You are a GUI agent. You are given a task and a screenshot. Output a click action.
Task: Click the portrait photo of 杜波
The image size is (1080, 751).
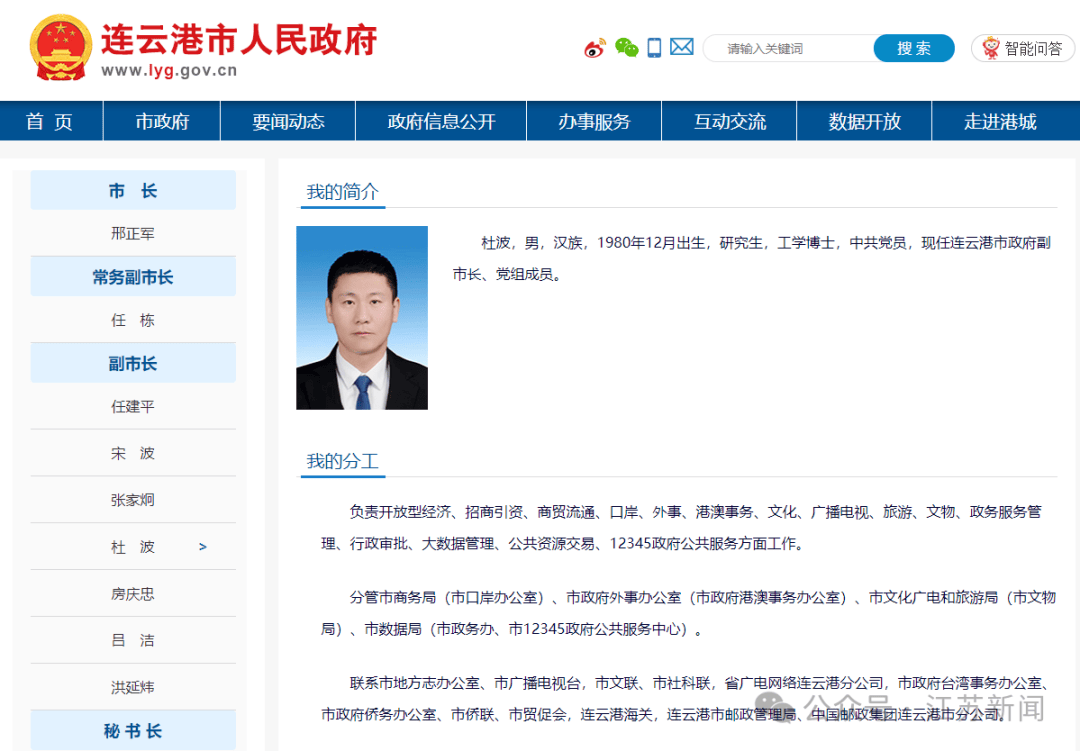pyautogui.click(x=362, y=318)
